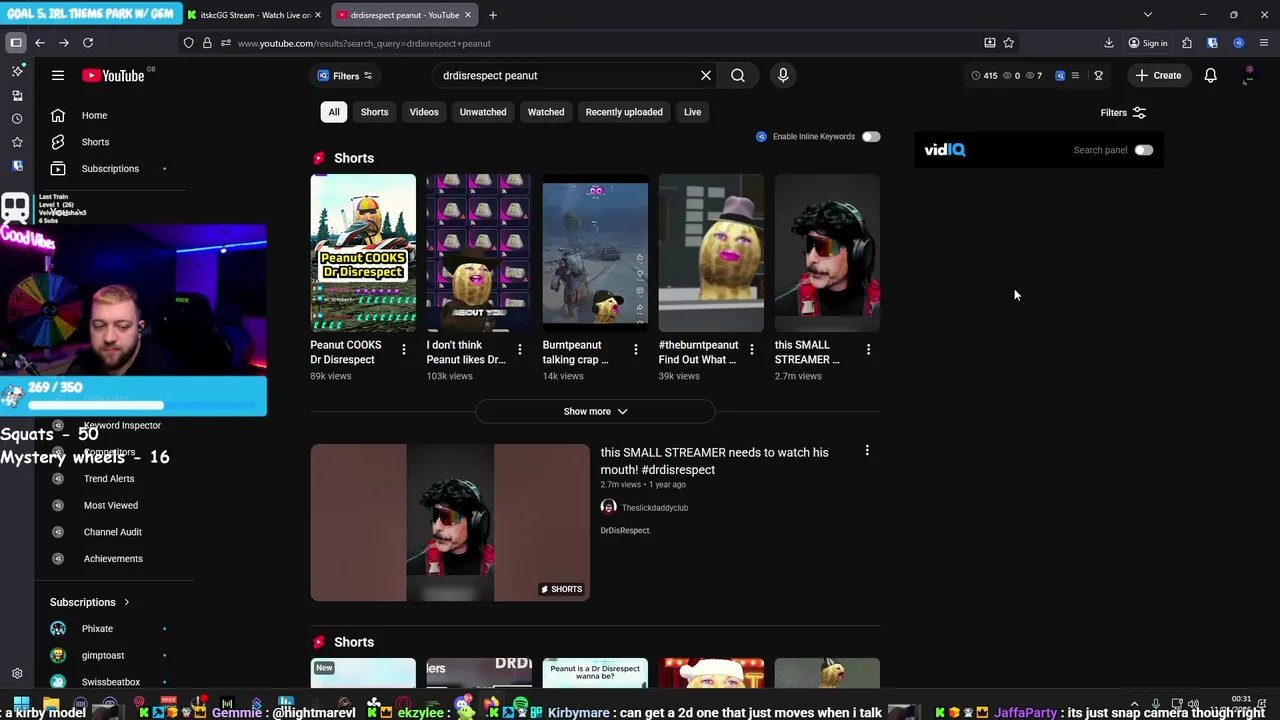Open the SMALL STREAMER video thumbnail
This screenshot has width=1280, height=720.
[450, 523]
